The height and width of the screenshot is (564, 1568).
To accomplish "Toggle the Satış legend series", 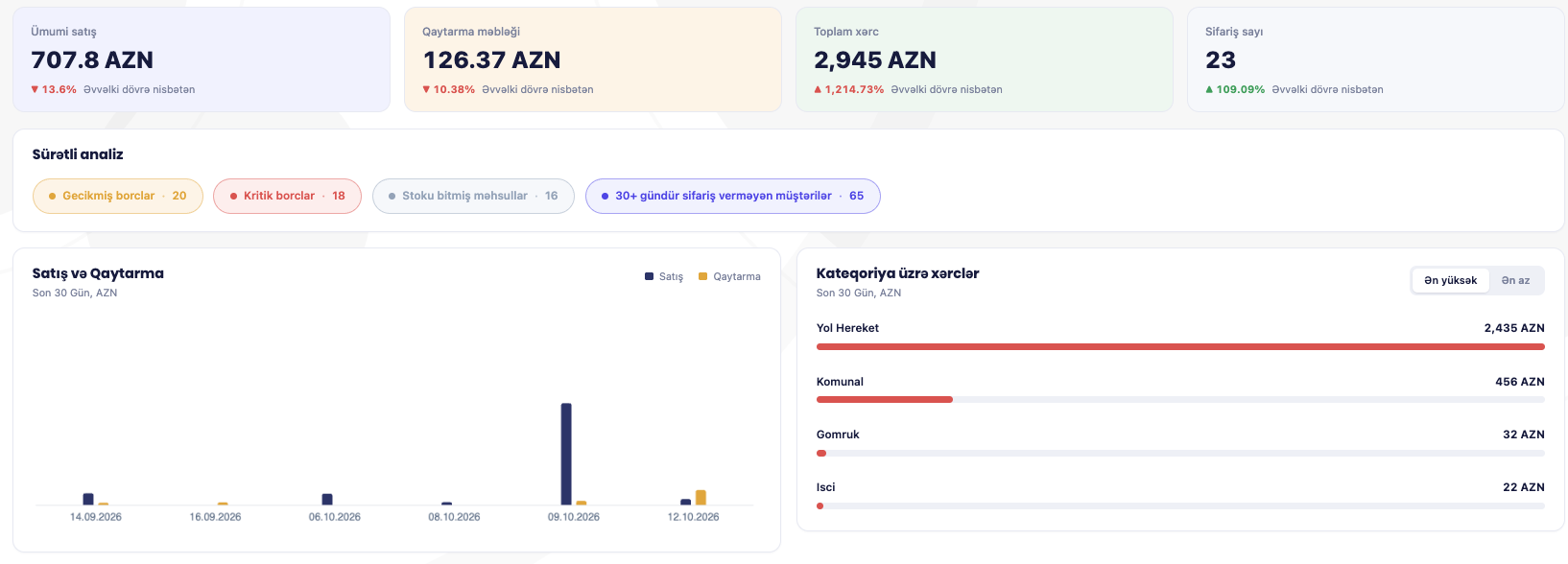I will pyautogui.click(x=664, y=276).
